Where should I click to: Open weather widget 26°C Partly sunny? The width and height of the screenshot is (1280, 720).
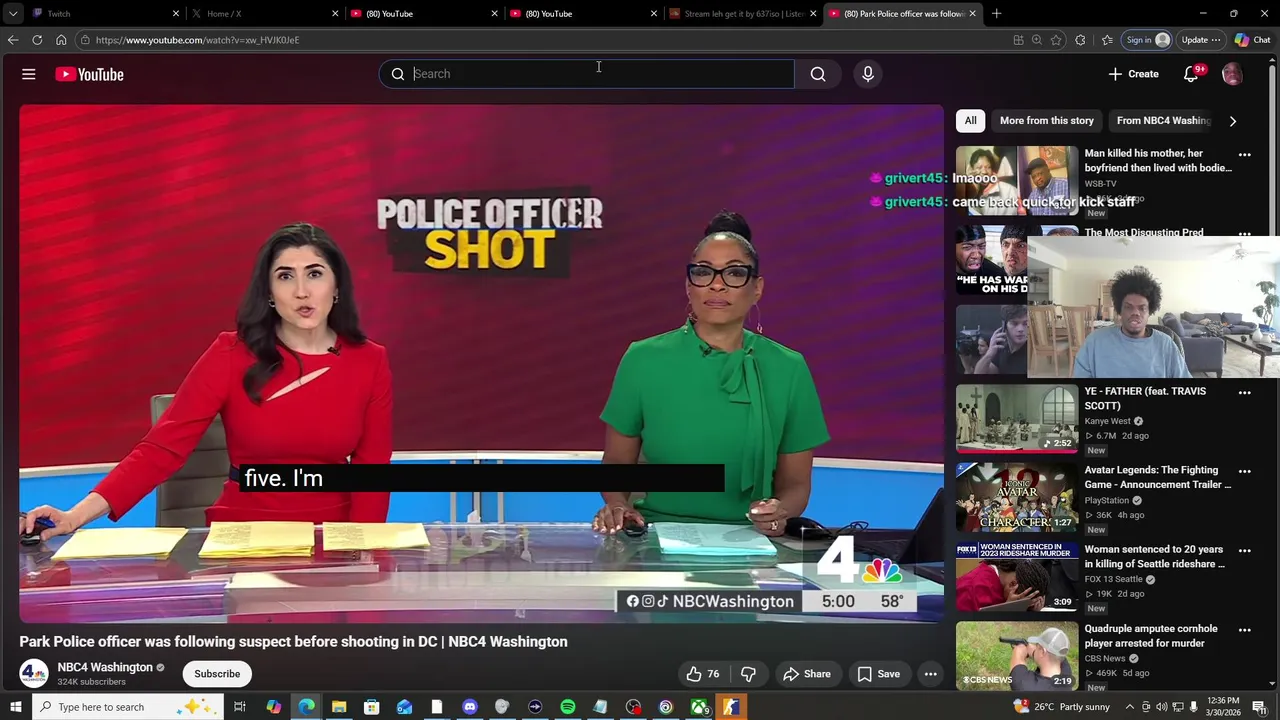click(1062, 707)
